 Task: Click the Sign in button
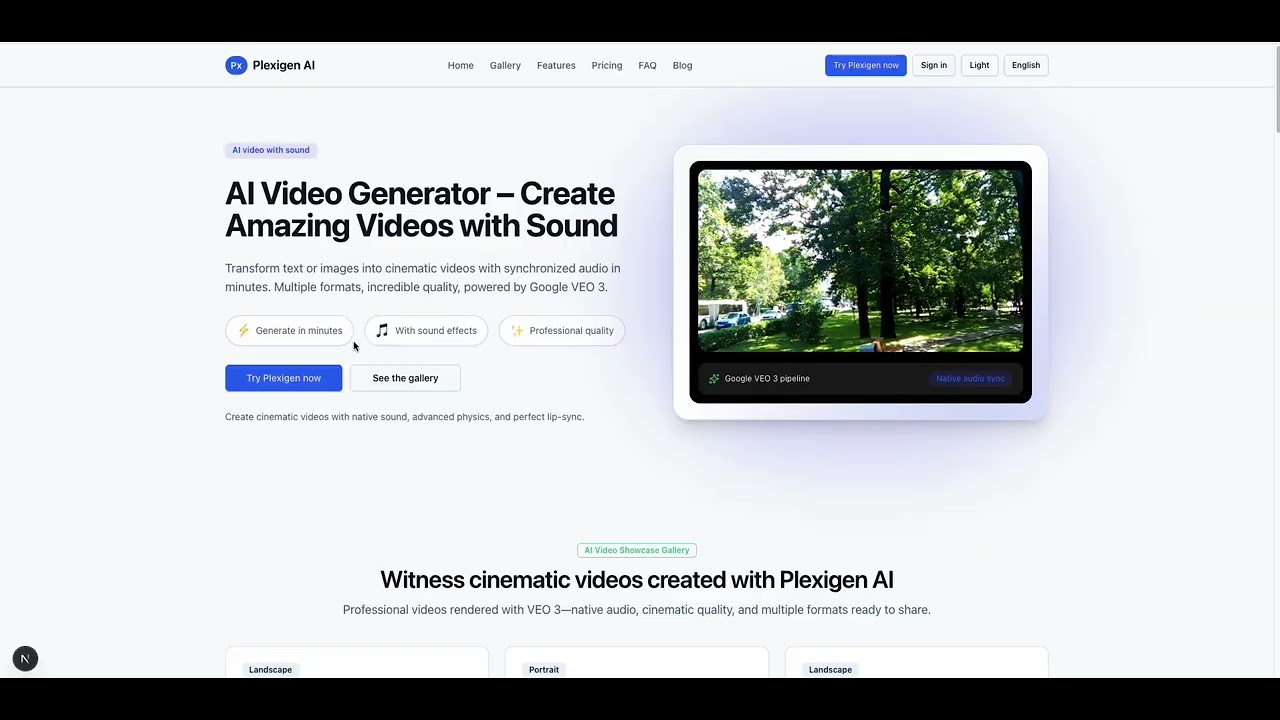(x=934, y=65)
